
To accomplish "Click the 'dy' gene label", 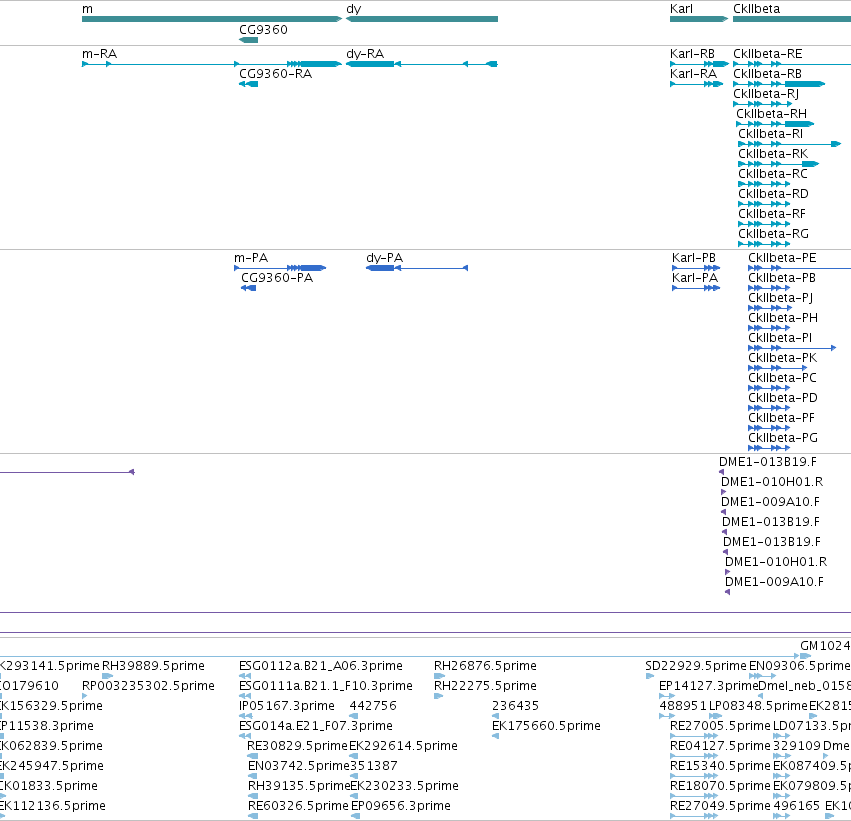I will 353,9.
